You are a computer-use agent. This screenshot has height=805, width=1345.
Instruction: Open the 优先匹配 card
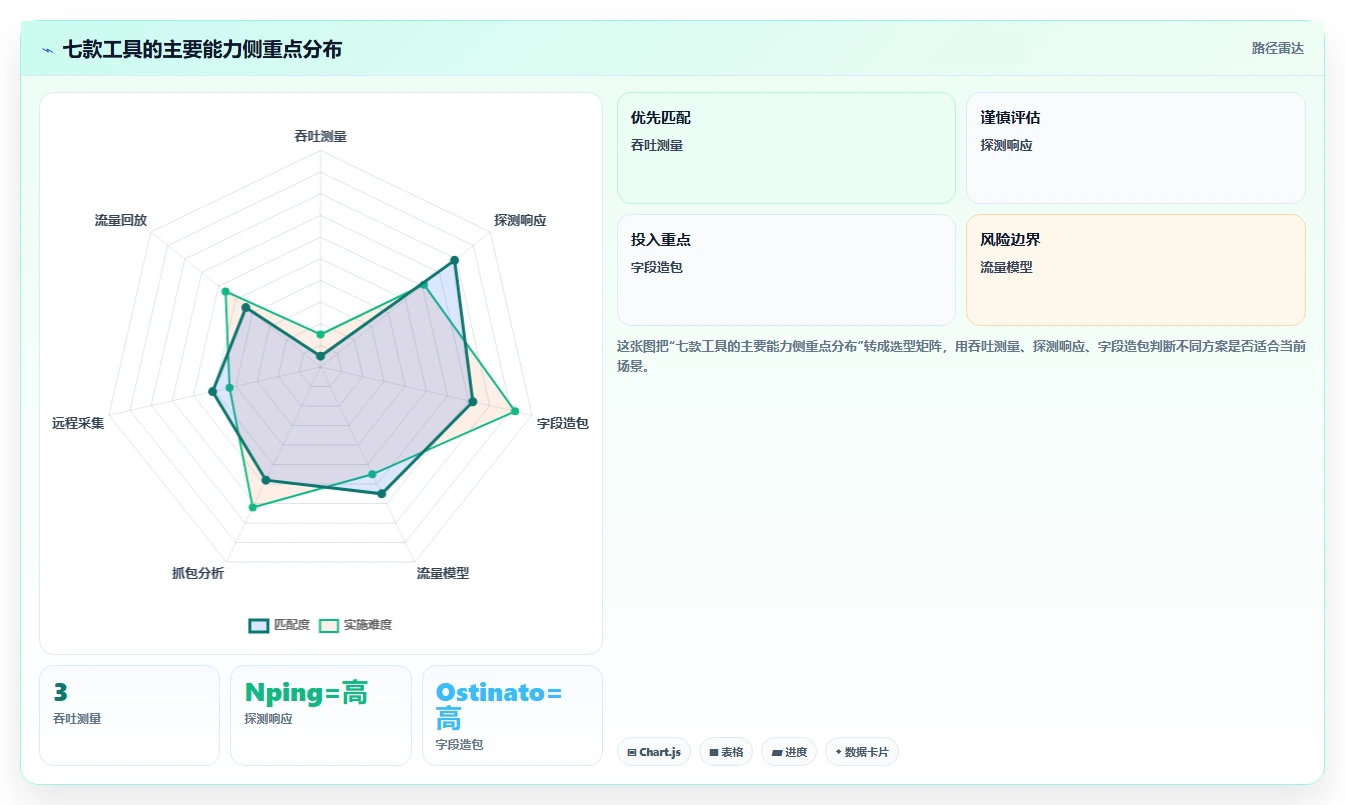(786, 148)
